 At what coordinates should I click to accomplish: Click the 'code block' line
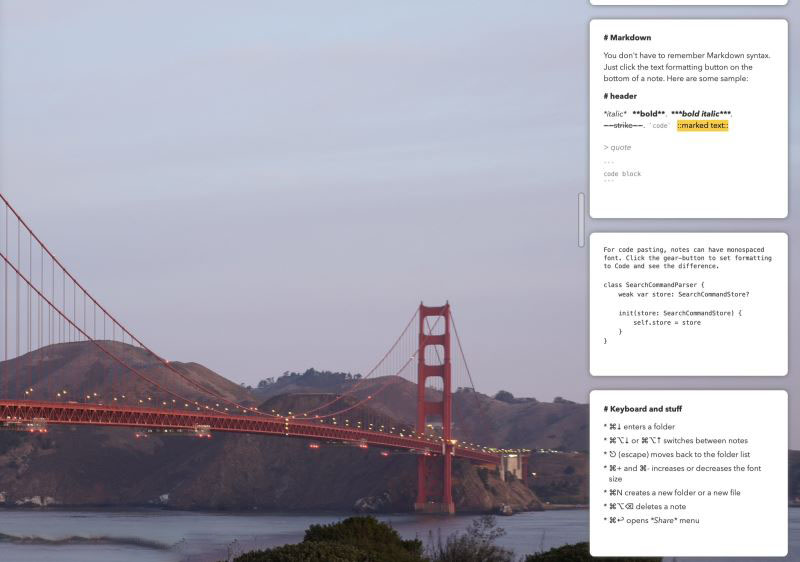tap(622, 174)
